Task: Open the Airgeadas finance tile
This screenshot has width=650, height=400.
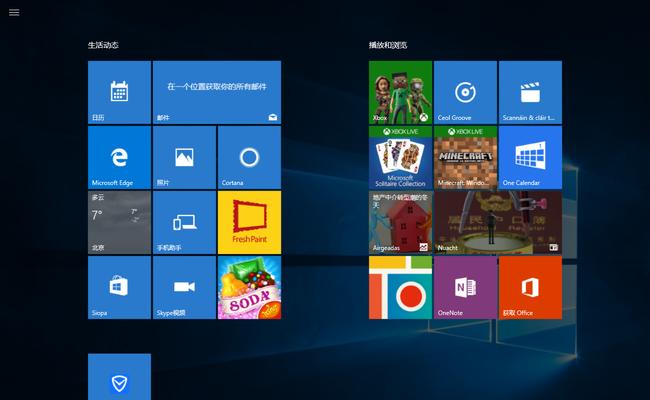Action: click(x=400, y=223)
